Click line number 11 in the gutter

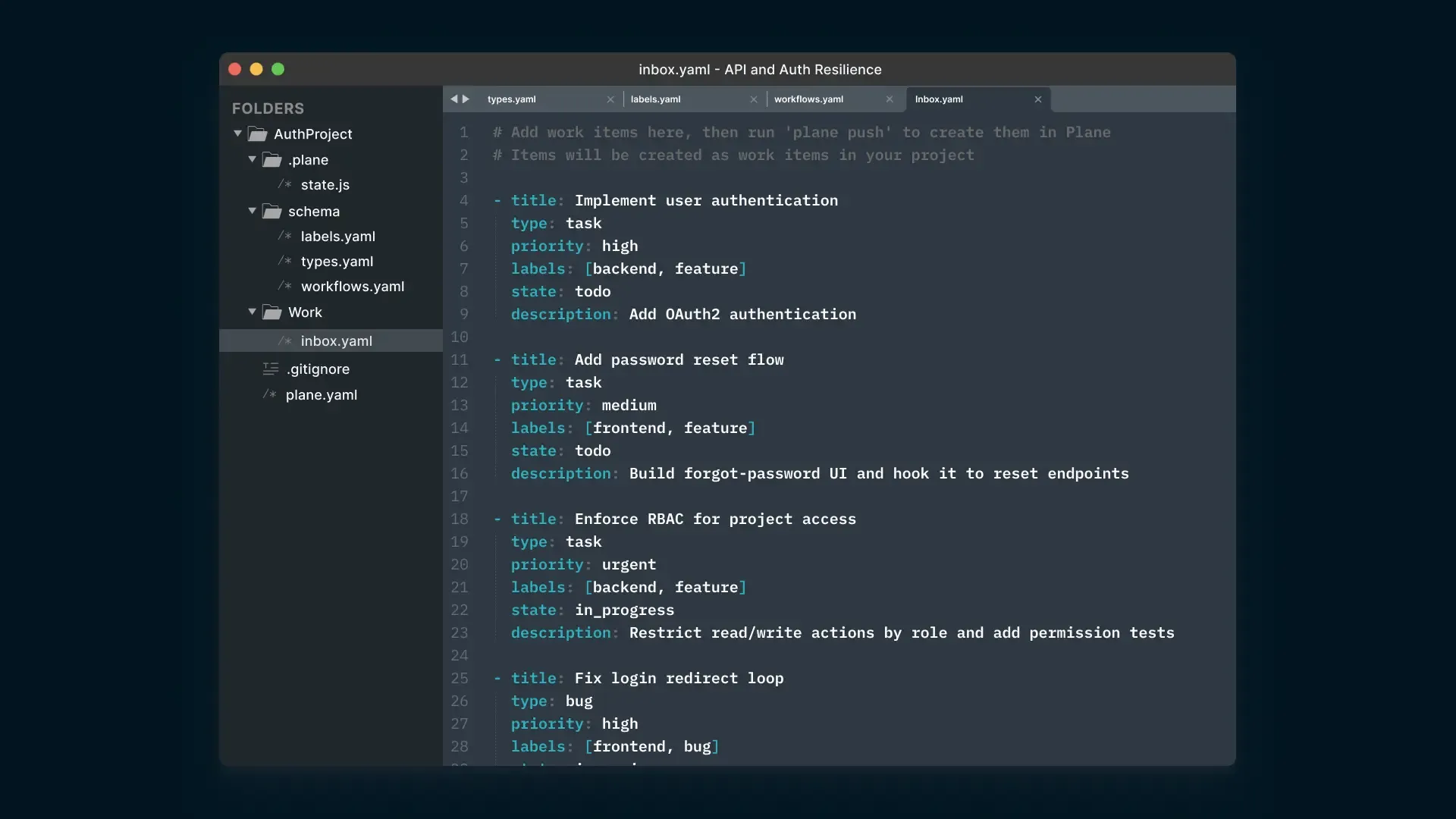460,359
